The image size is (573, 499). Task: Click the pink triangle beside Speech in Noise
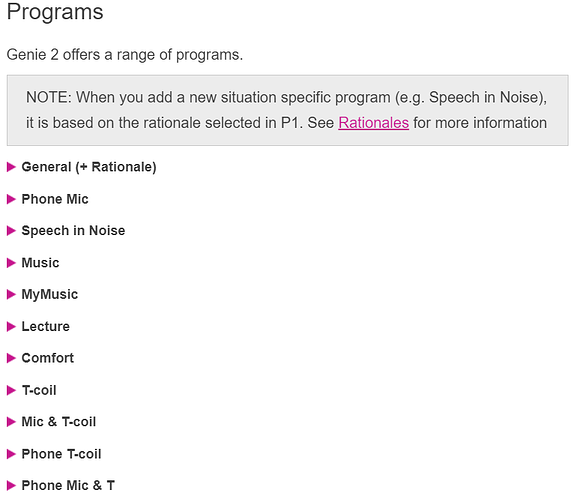pos(11,231)
